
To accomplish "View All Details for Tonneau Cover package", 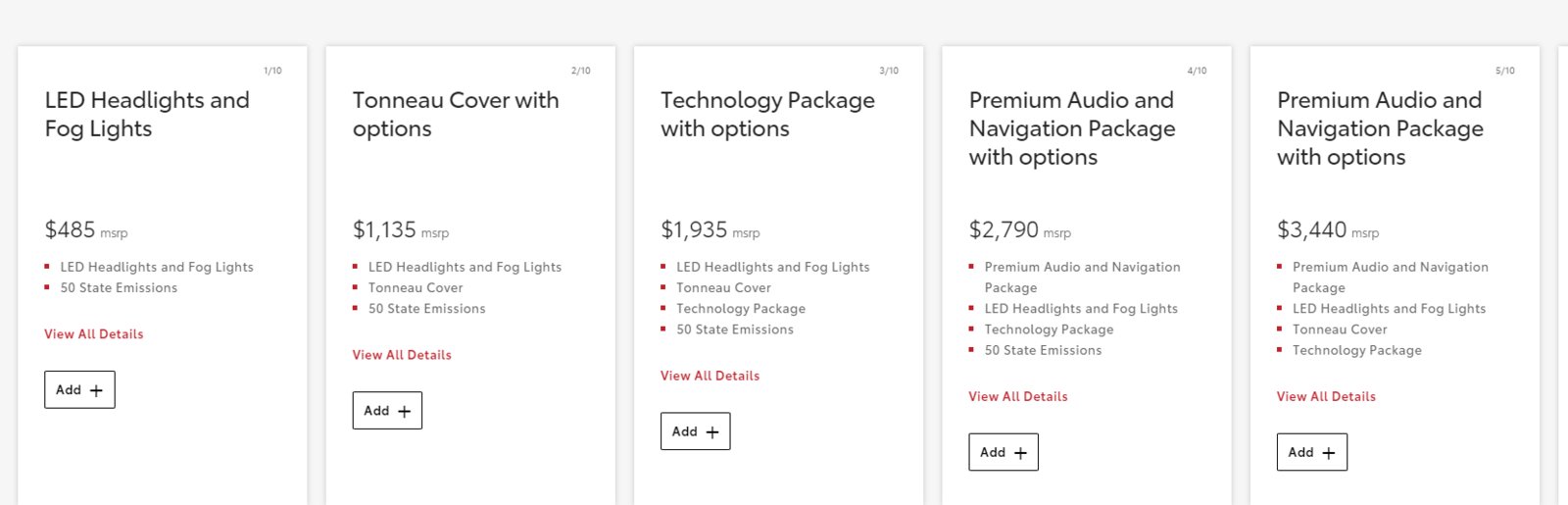I will [402, 355].
